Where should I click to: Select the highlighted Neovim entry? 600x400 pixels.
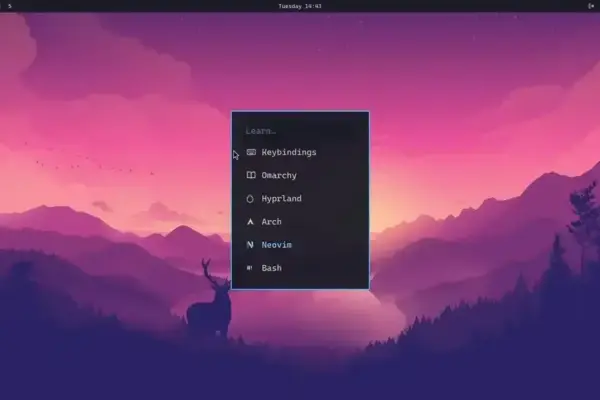[300, 245]
